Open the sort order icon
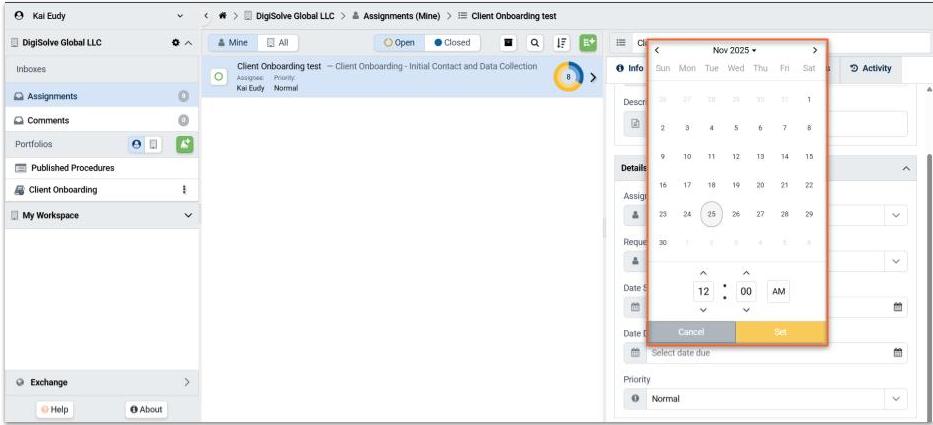Image resolution: width=933 pixels, height=425 pixels. (561, 43)
